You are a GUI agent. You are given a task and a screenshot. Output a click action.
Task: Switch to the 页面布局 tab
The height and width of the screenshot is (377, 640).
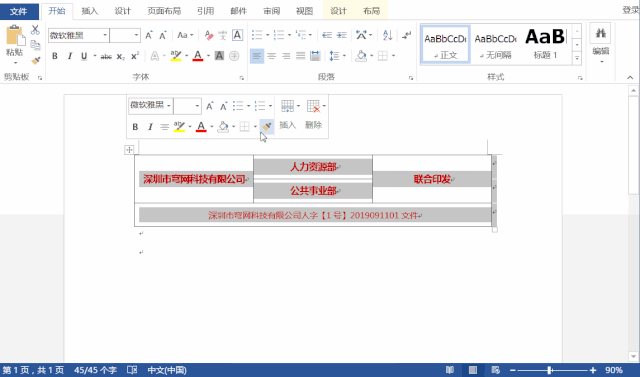(164, 11)
